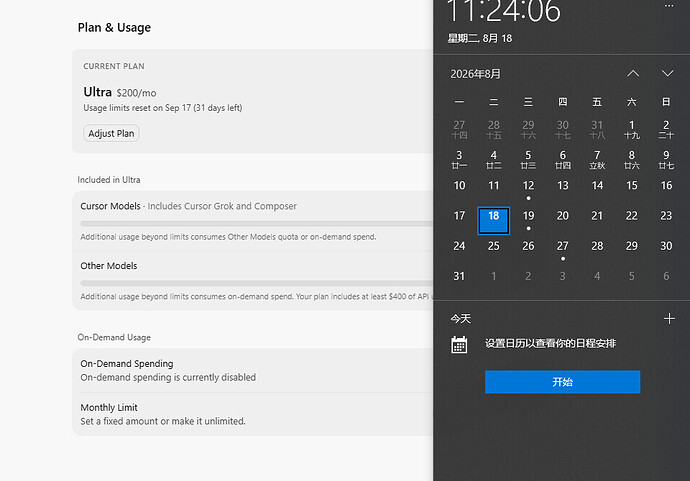This screenshot has height=481, width=690.
Task: Open the three-dot menu above the calendar
Action: pos(669,6)
